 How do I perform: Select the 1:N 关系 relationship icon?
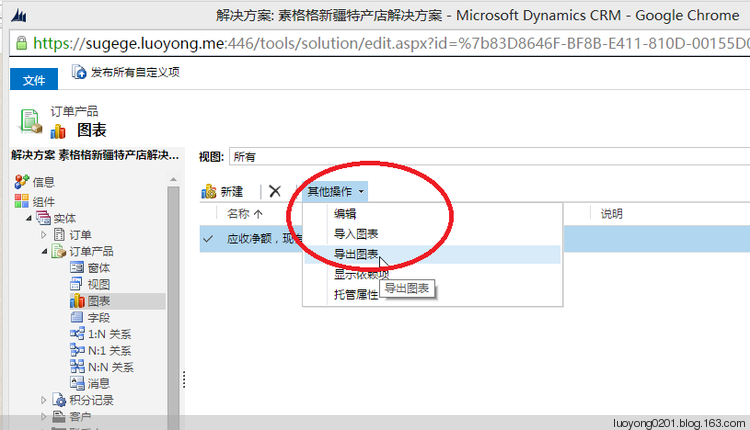(77, 333)
